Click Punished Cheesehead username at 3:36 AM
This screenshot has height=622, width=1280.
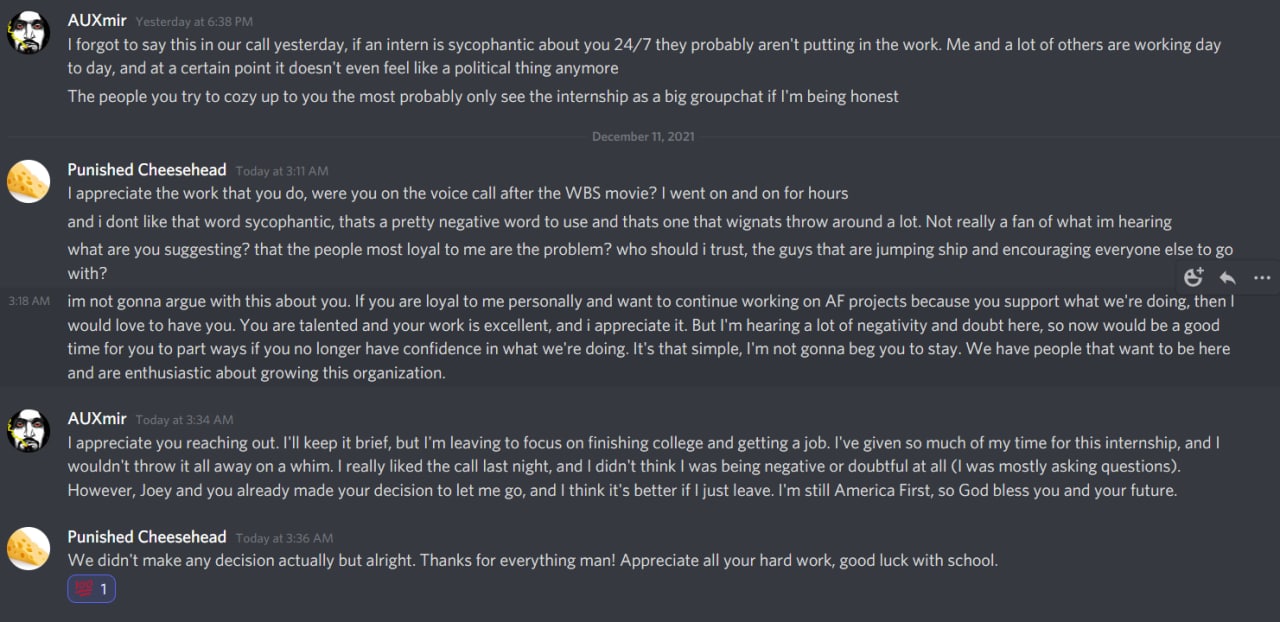click(x=147, y=537)
